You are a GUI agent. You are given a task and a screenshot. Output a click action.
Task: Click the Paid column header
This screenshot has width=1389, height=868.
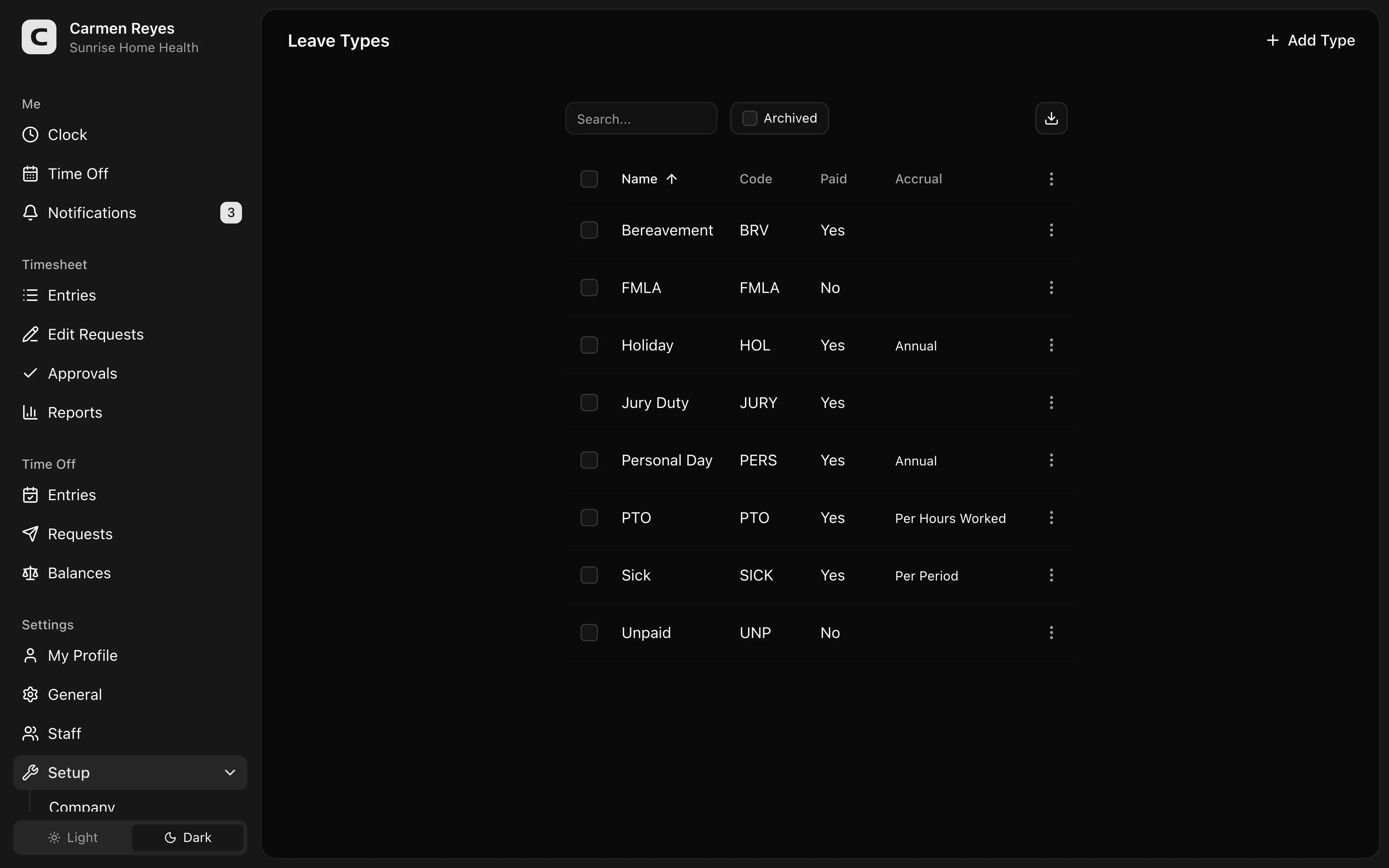(x=833, y=179)
